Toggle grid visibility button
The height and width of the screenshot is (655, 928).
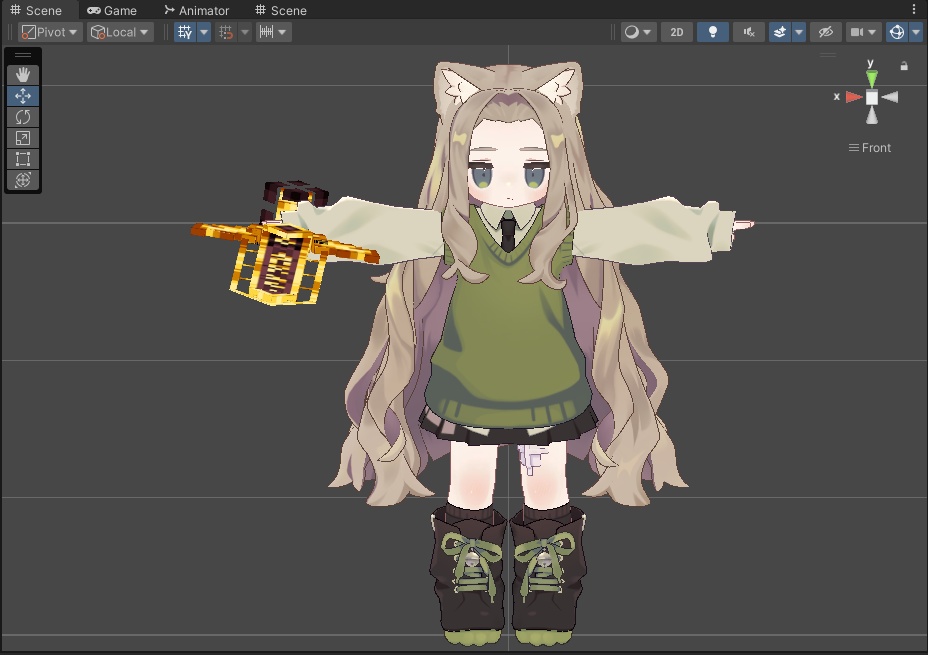(x=185, y=32)
